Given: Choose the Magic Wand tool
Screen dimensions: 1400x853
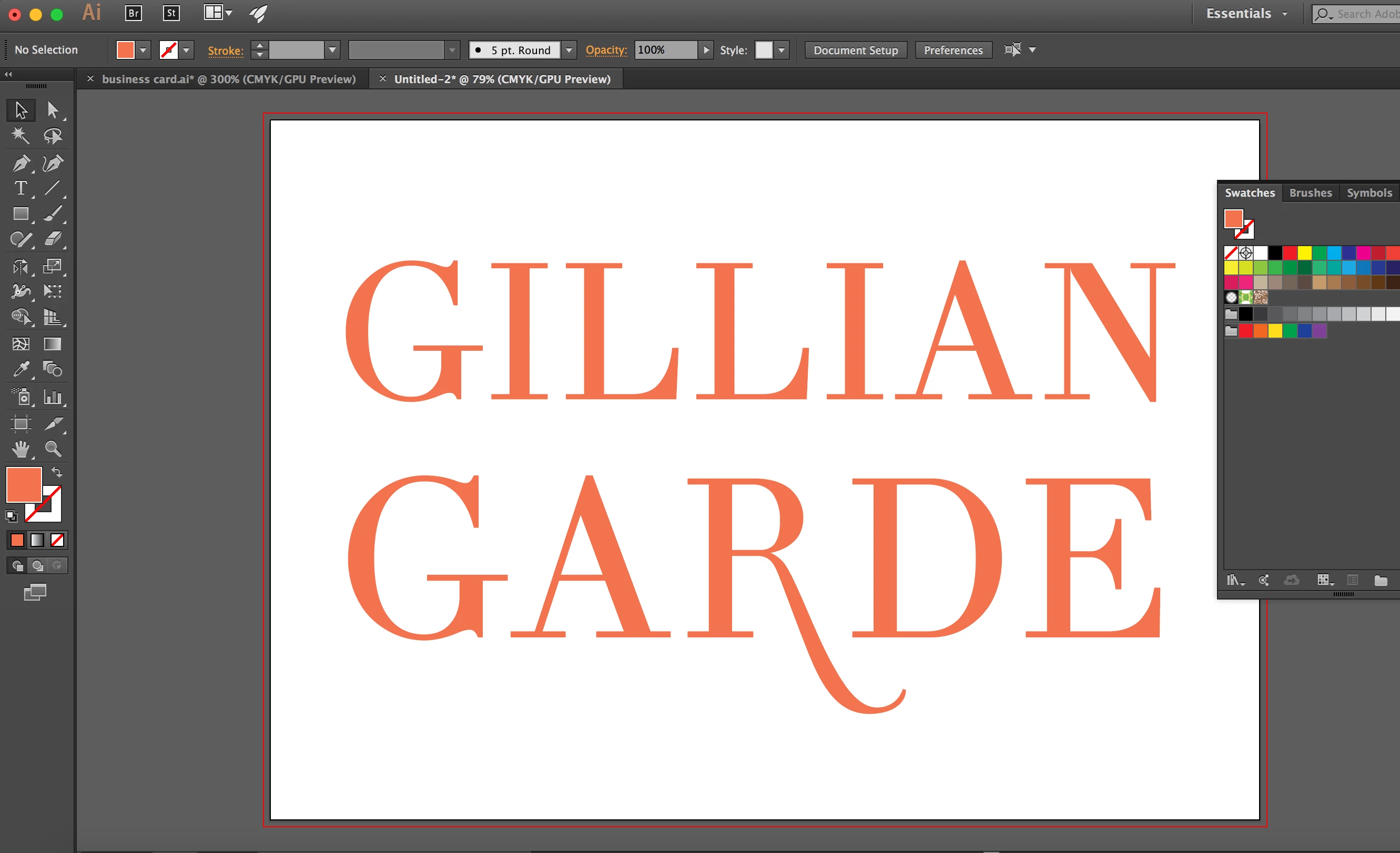Looking at the screenshot, I should tap(21, 135).
